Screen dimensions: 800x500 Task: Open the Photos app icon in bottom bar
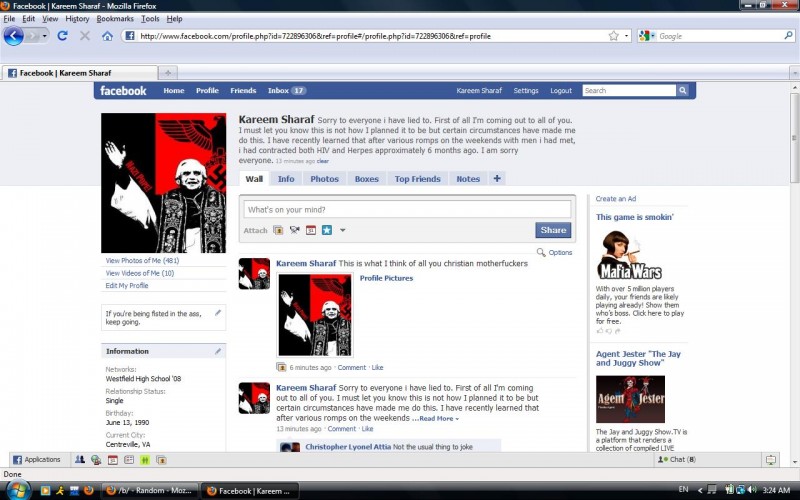(x=161, y=460)
